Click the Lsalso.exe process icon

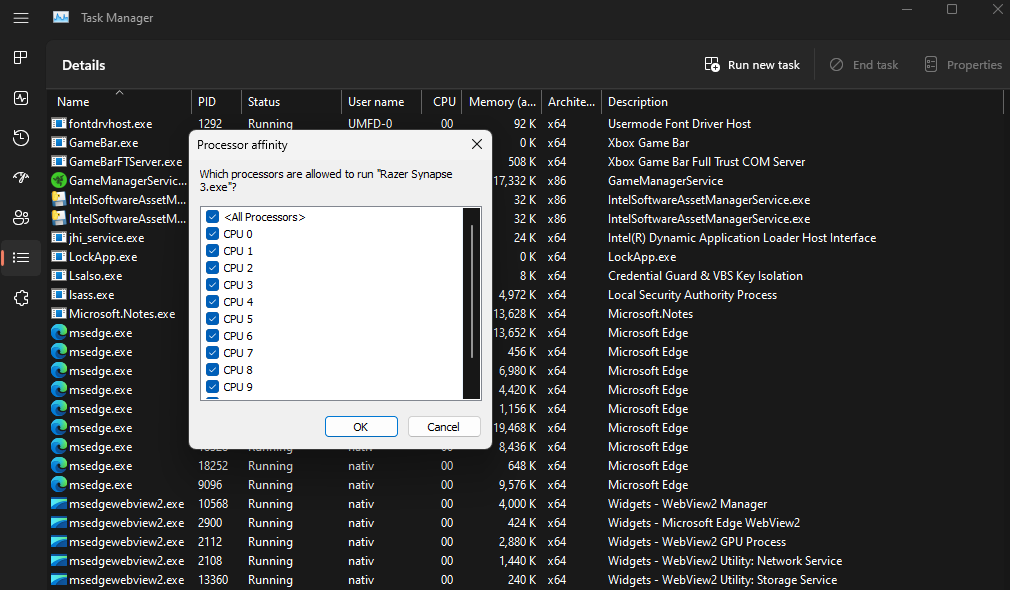coord(59,276)
